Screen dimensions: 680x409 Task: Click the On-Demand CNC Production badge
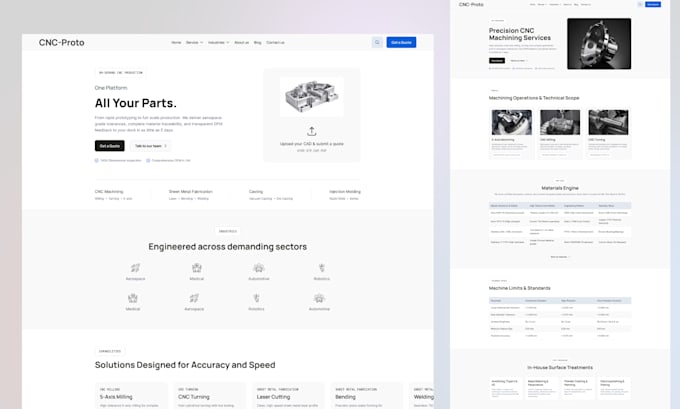121,72
